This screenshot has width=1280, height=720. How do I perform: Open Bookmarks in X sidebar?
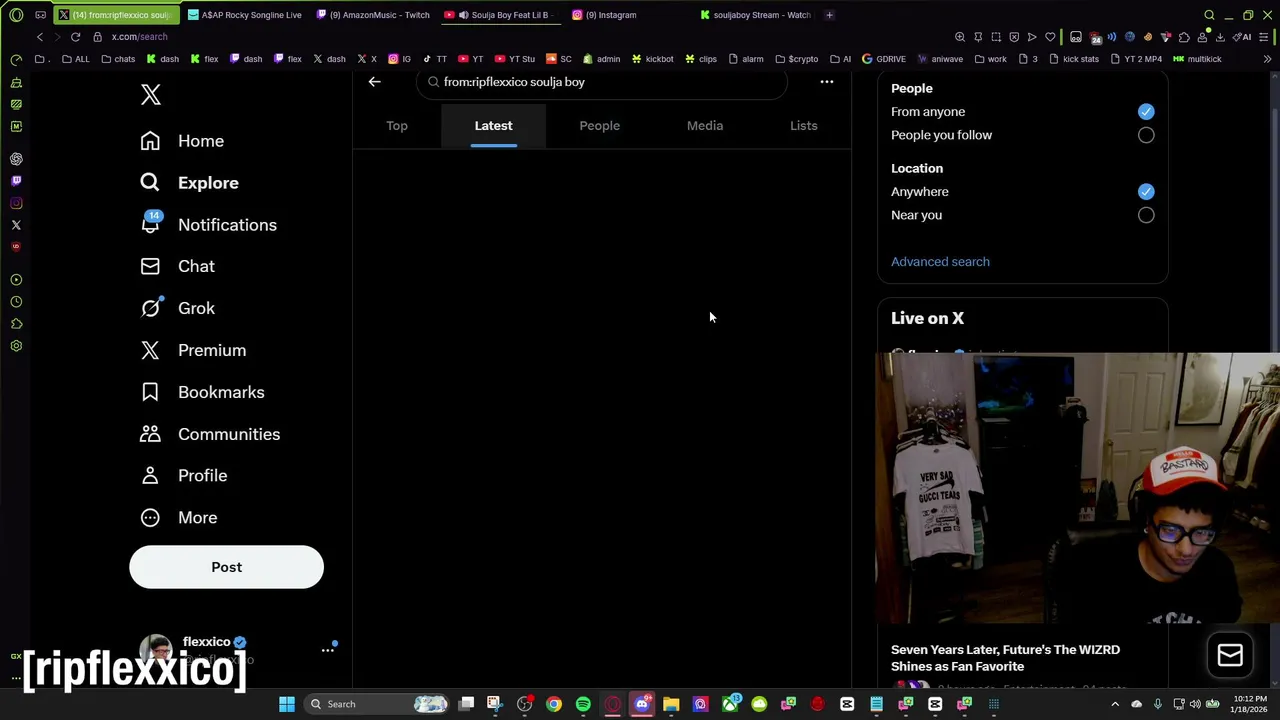coord(202,392)
